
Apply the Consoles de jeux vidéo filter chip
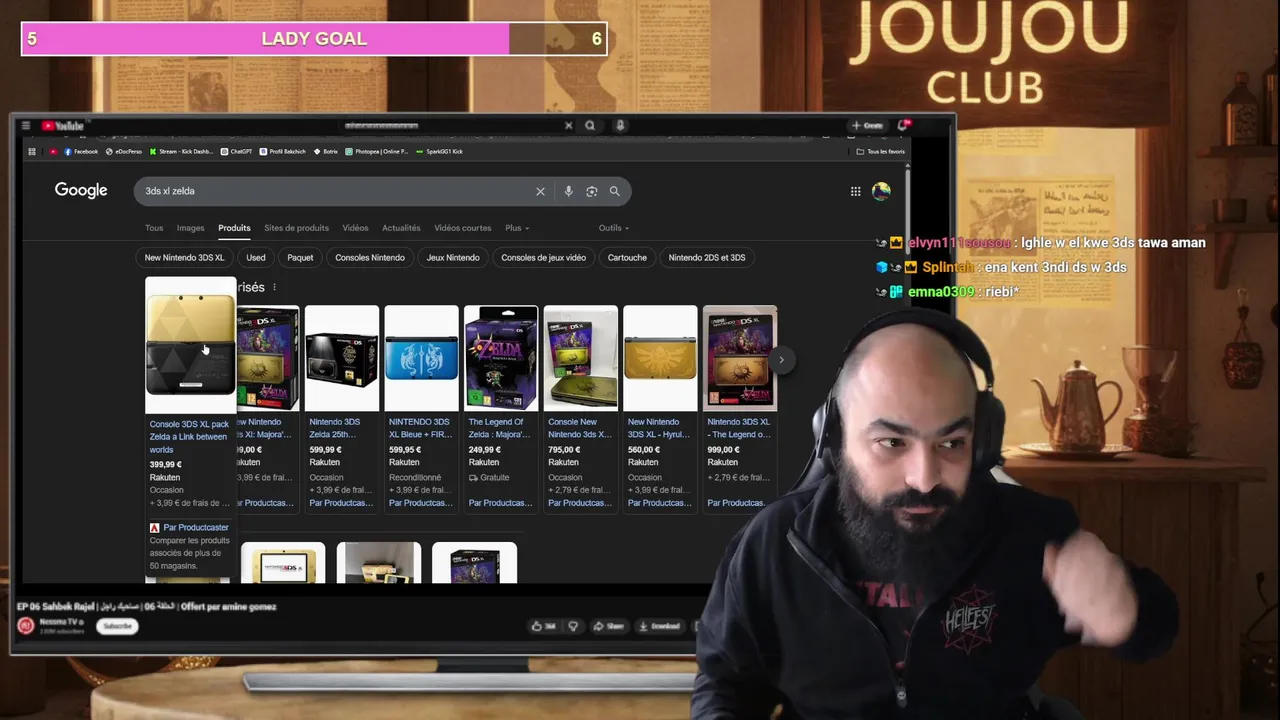tap(543, 257)
